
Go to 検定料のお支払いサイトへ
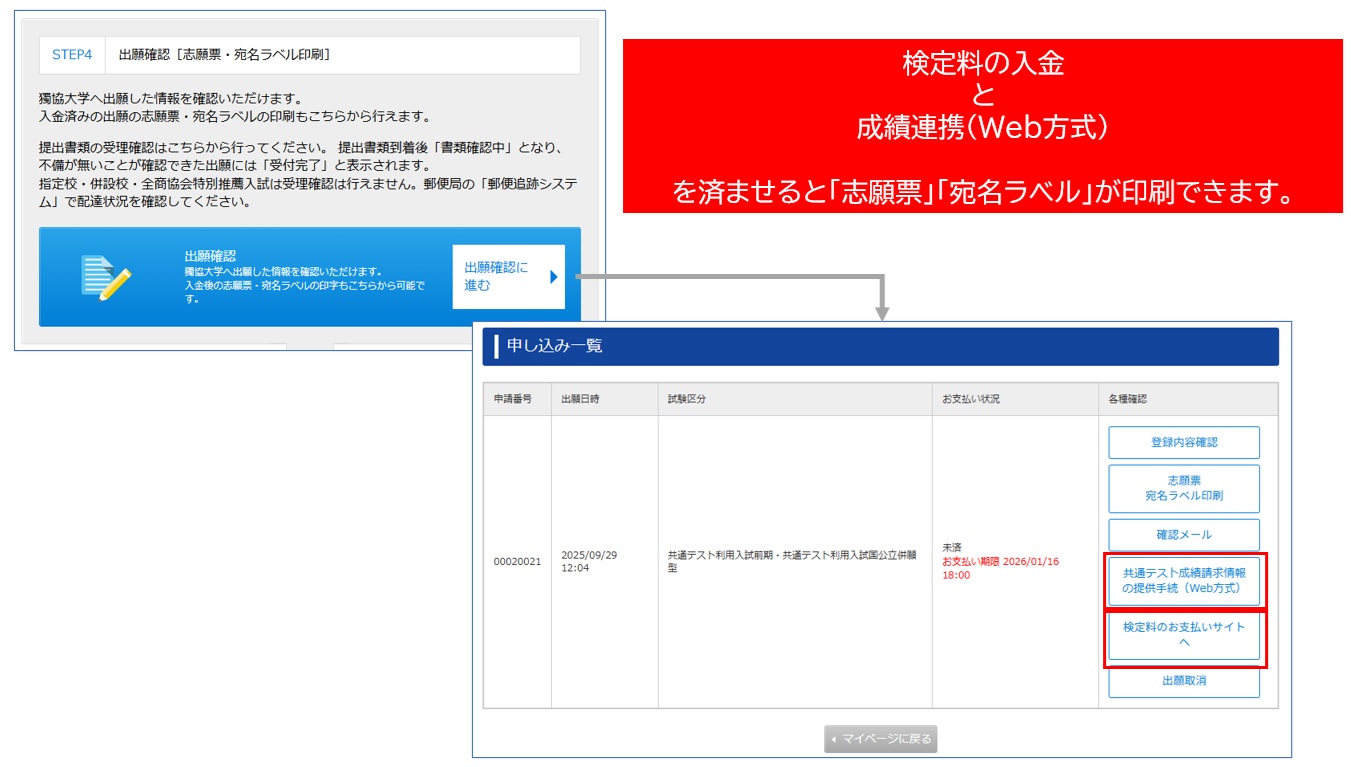tap(1183, 635)
